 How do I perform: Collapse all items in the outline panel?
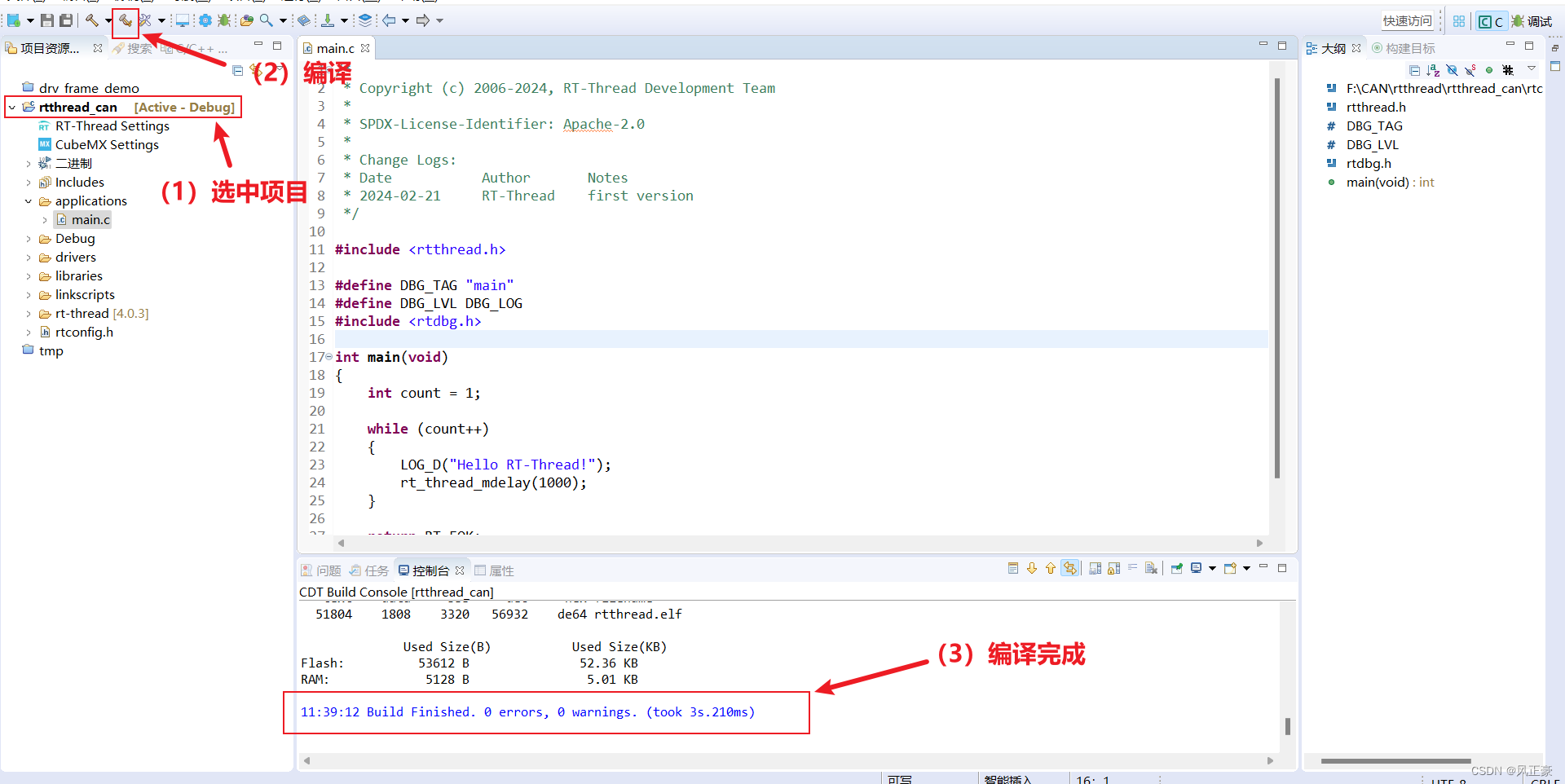pos(1415,71)
